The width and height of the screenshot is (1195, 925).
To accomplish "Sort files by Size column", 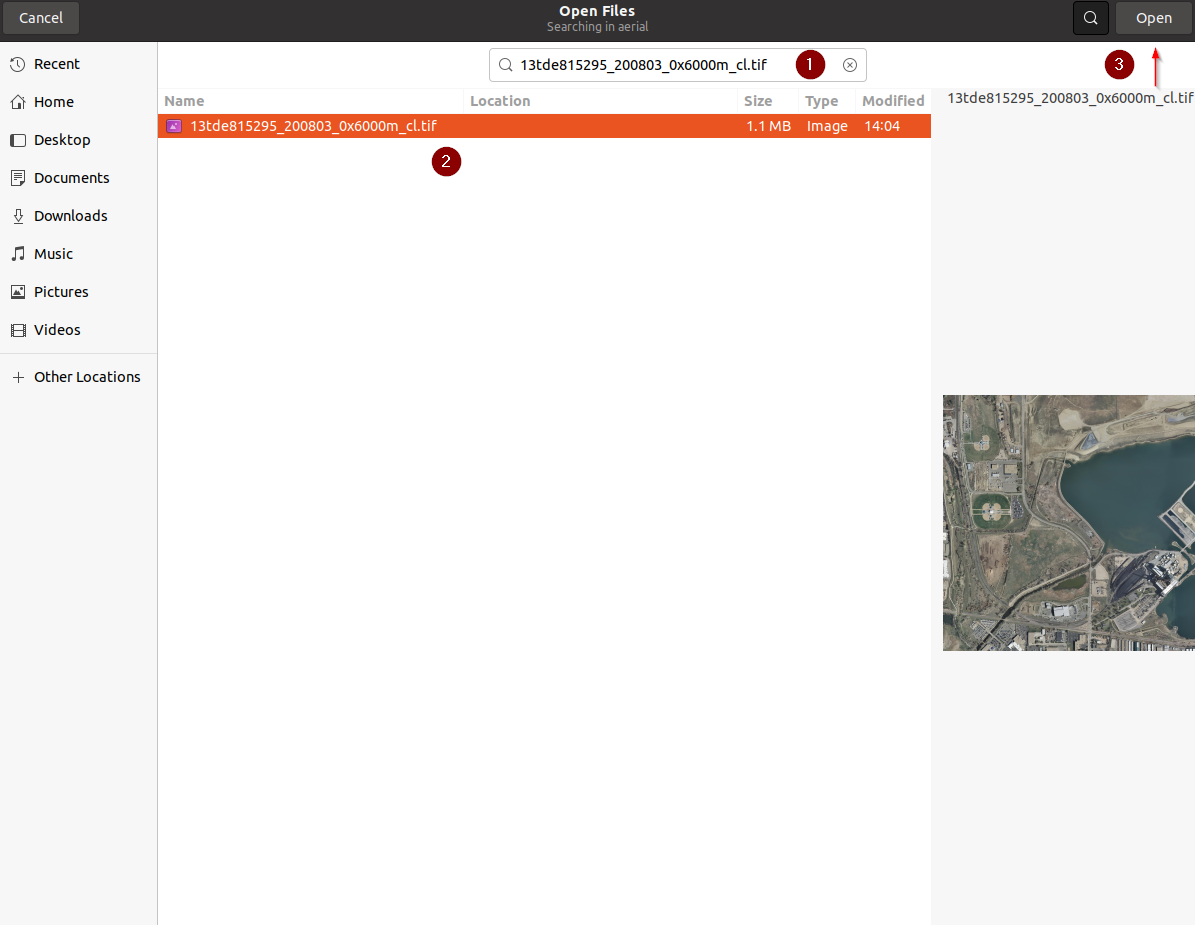I will coord(767,101).
